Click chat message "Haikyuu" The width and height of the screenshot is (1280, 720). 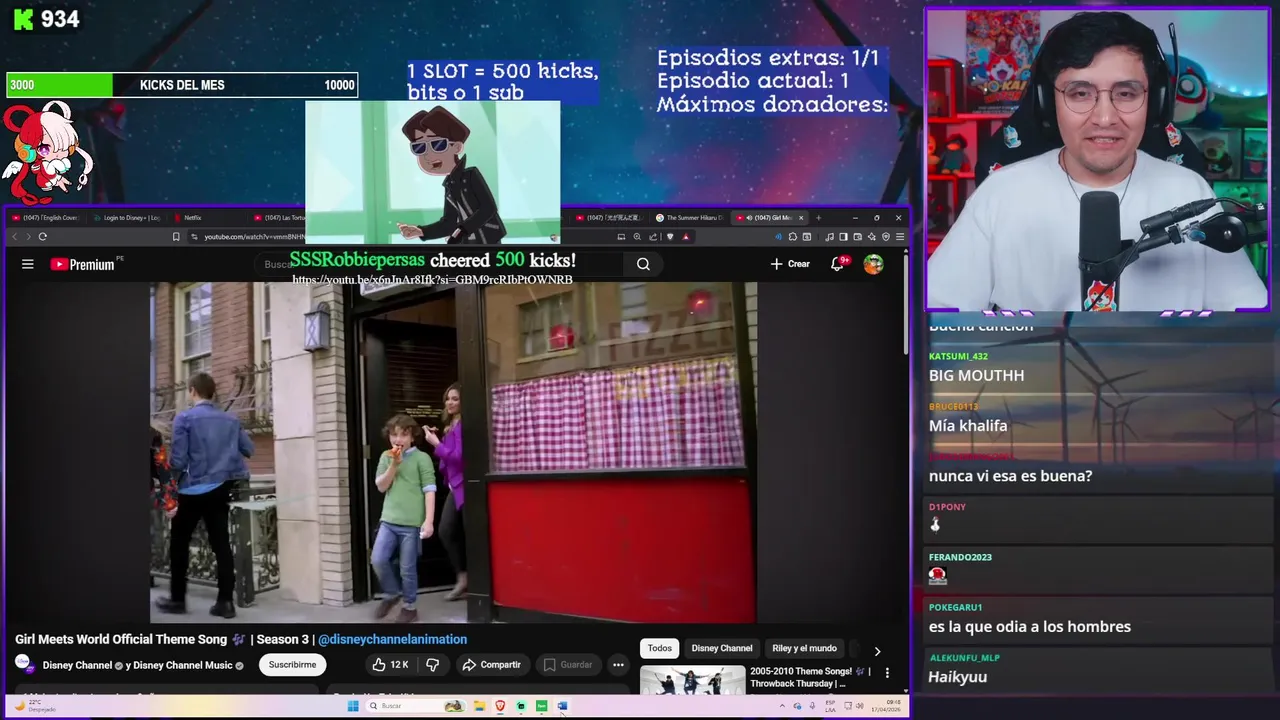[x=958, y=677]
